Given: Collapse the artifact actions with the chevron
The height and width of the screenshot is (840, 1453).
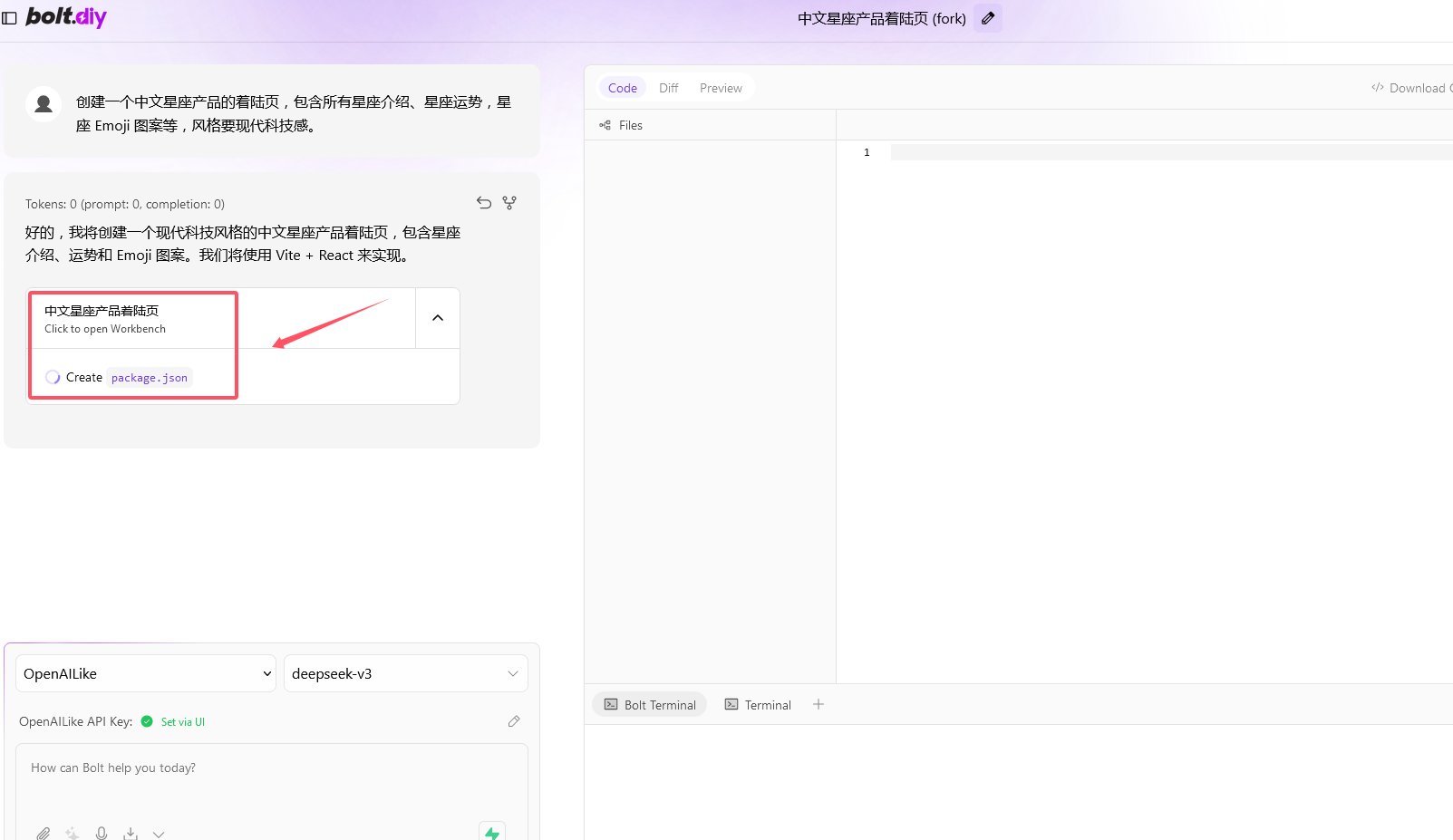Looking at the screenshot, I should [x=438, y=318].
